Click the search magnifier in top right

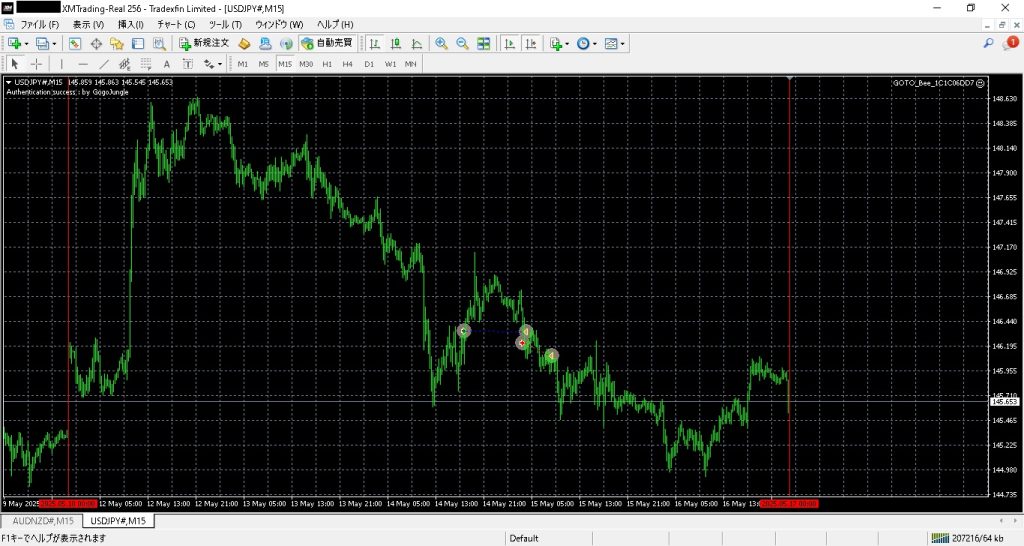tap(989, 43)
